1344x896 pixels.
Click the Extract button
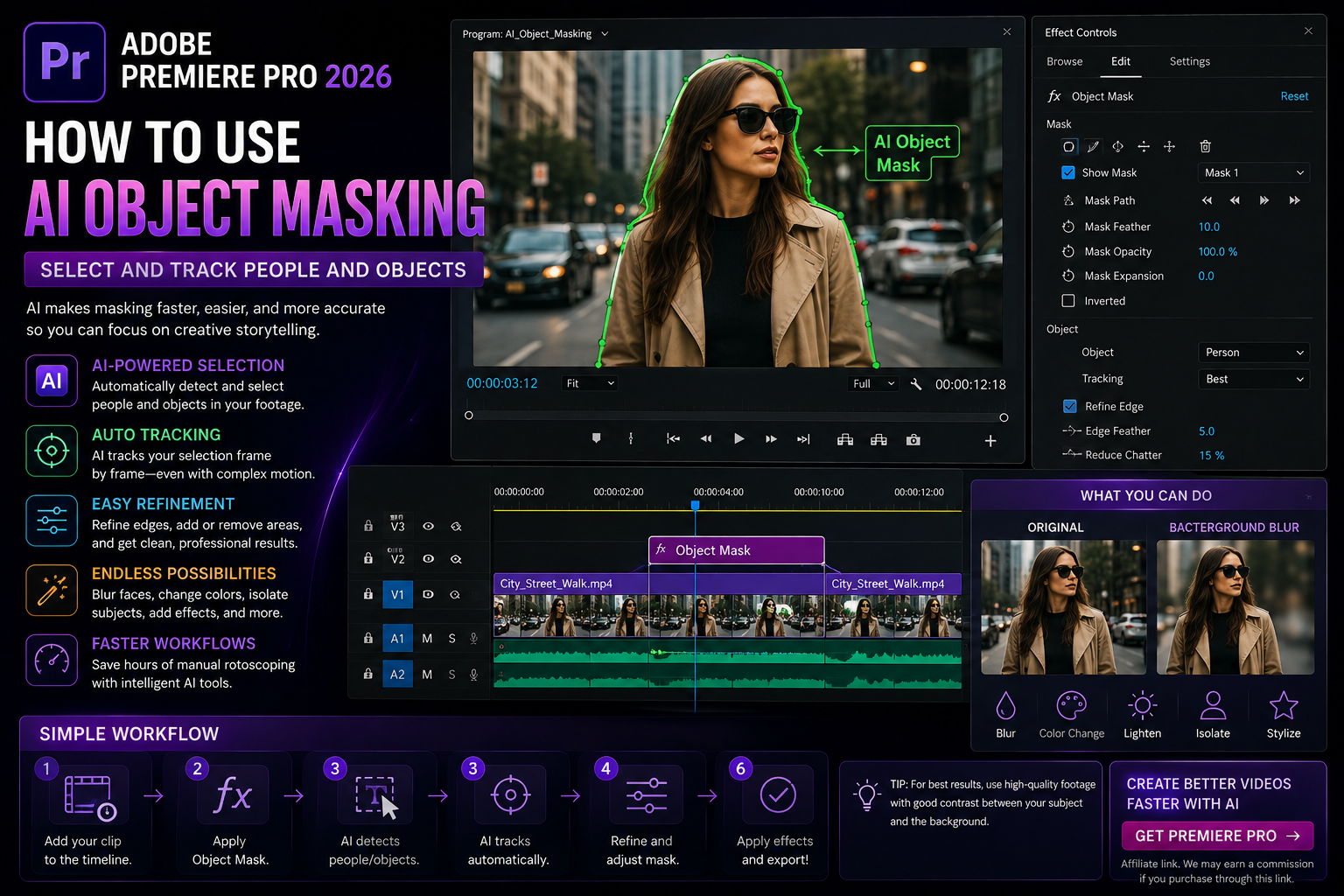click(878, 439)
